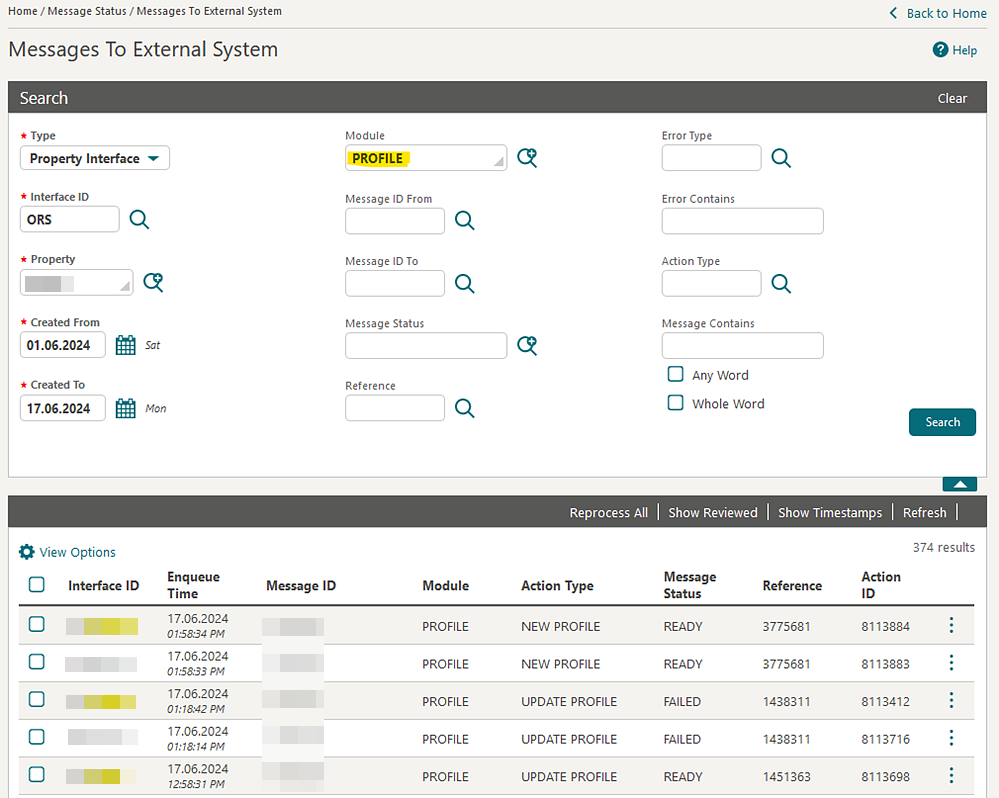Collapse the Search panel with the chevron
This screenshot has width=999, height=798.
click(959, 483)
